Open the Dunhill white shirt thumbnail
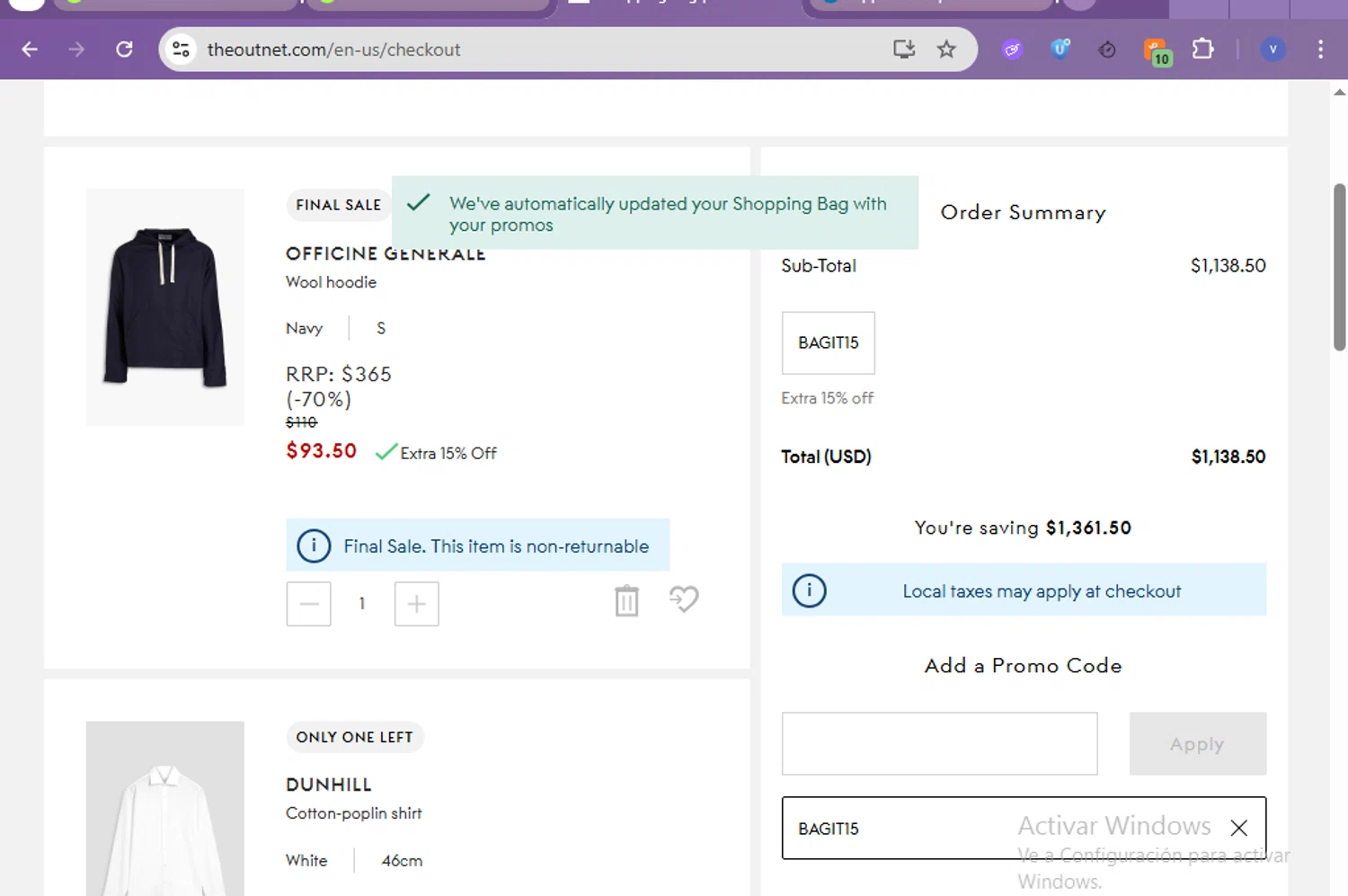 point(165,808)
